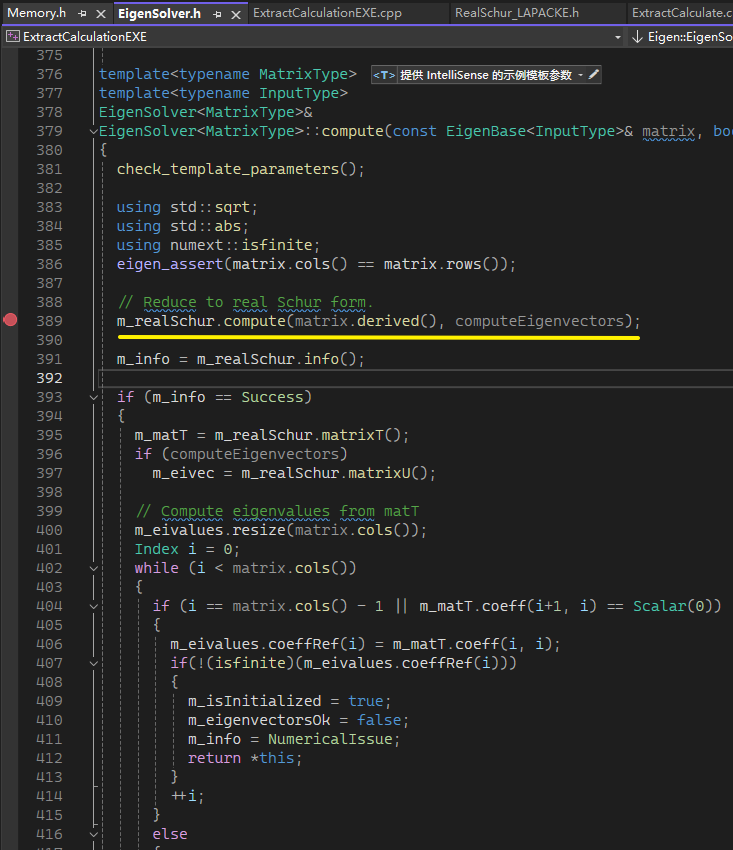
Task: Open the ExtractCalculationEXE.cpp tab
Action: [x=327, y=12]
